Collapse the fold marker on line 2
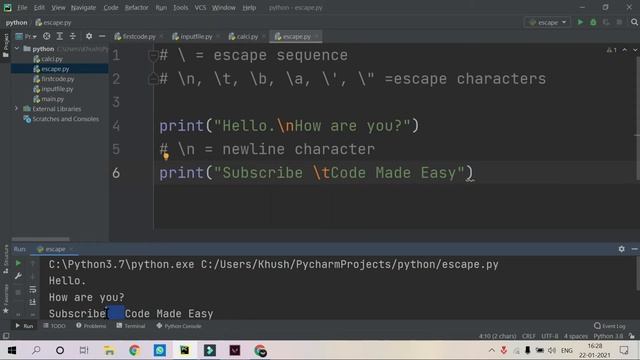The image size is (640, 360). [153, 78]
